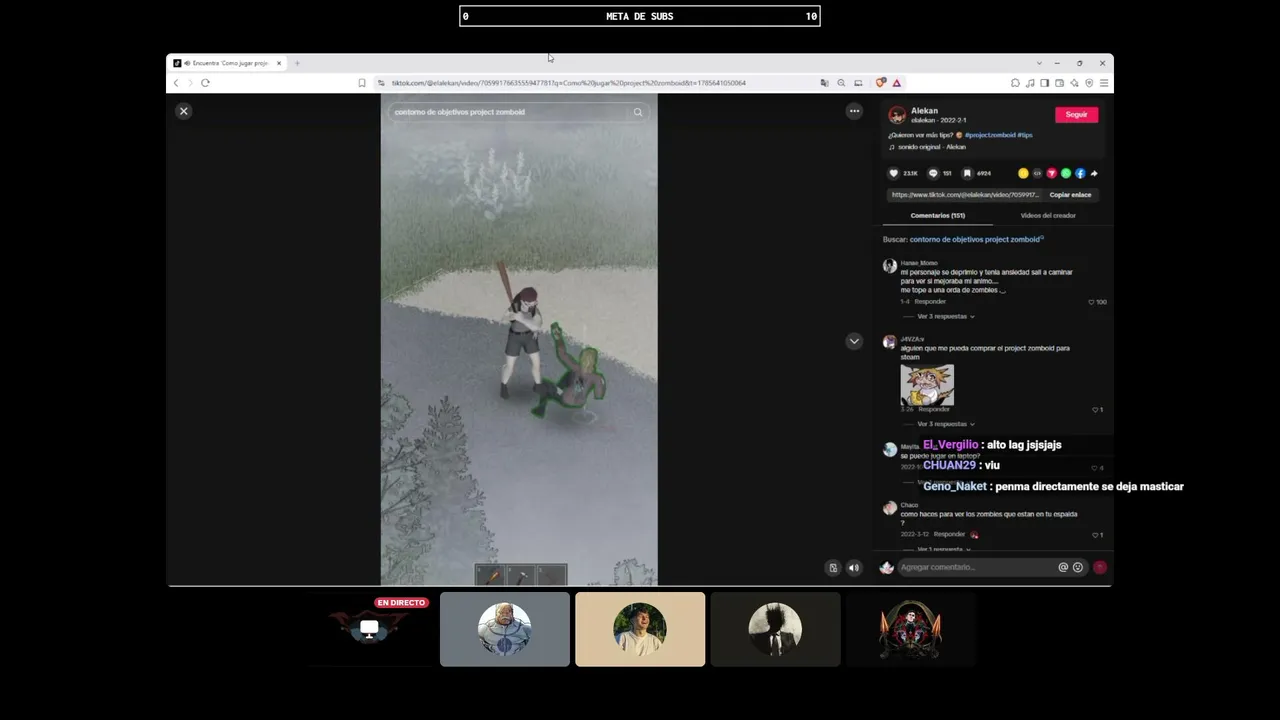Reply to Chaco's comment
Viewport: 1280px width, 720px height.
[x=950, y=534]
